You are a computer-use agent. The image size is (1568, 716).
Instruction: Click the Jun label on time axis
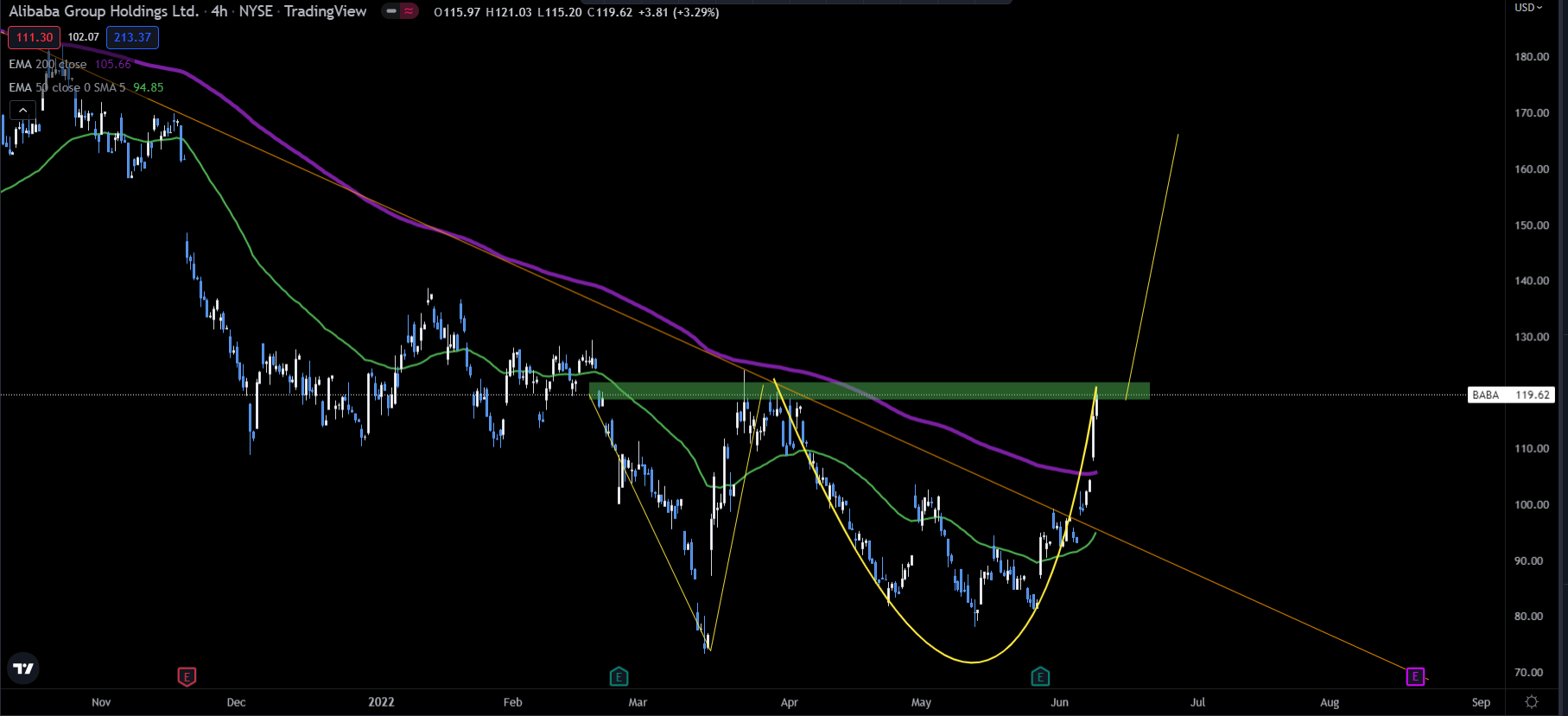(x=1060, y=702)
